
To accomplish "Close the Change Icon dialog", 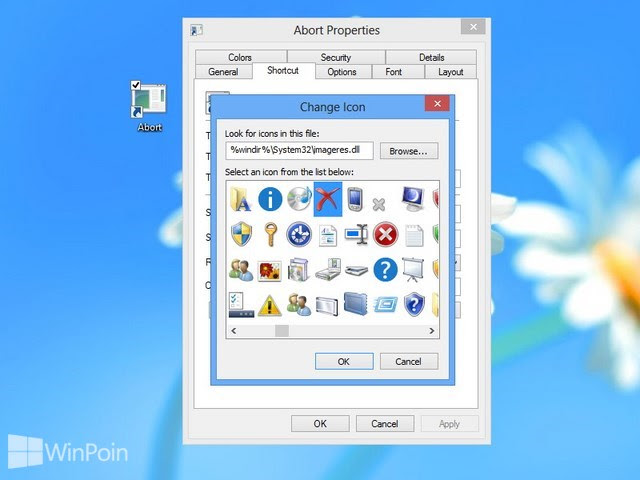I will (x=437, y=103).
